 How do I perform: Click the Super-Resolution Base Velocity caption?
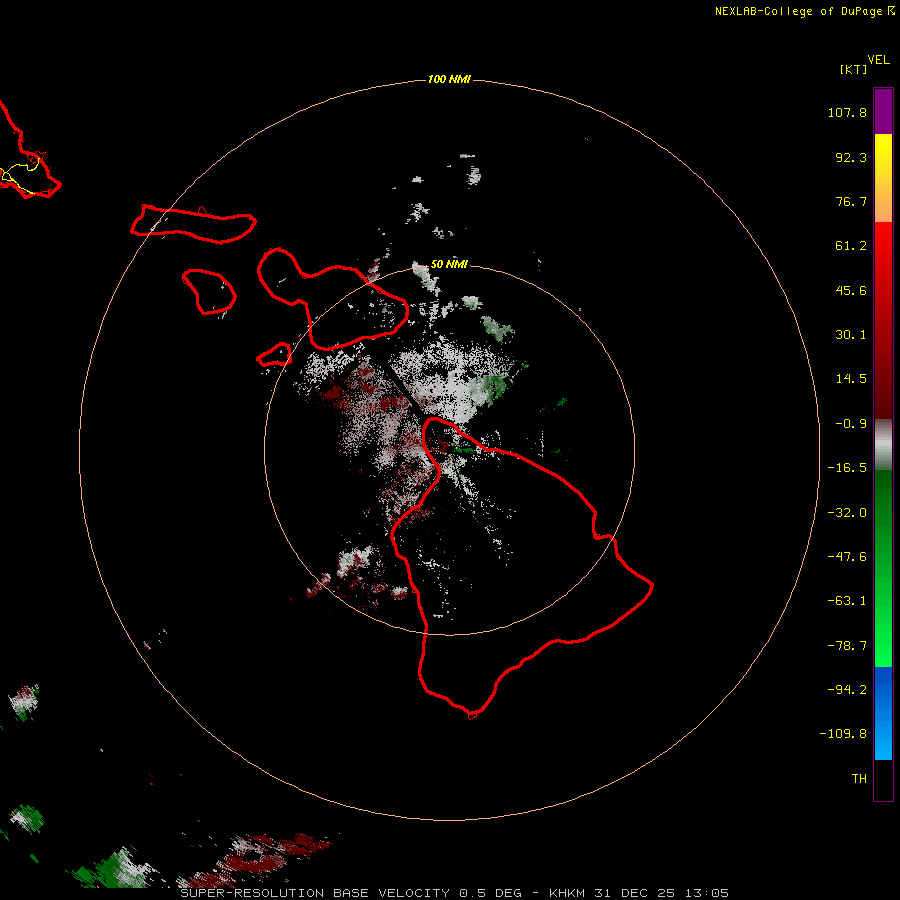pyautogui.click(x=455, y=893)
